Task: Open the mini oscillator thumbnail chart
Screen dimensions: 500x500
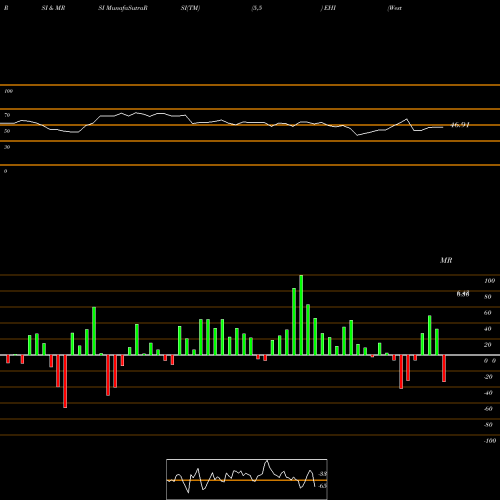Action: point(247,479)
